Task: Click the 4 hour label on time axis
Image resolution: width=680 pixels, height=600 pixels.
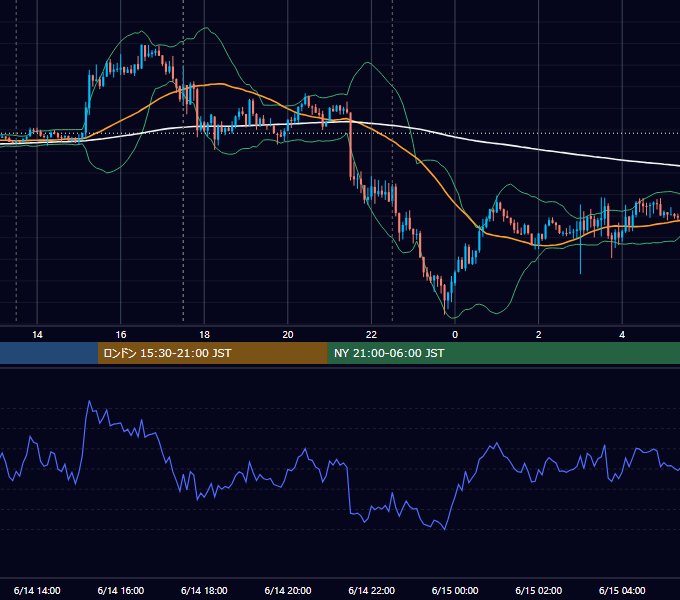Action: (622, 335)
